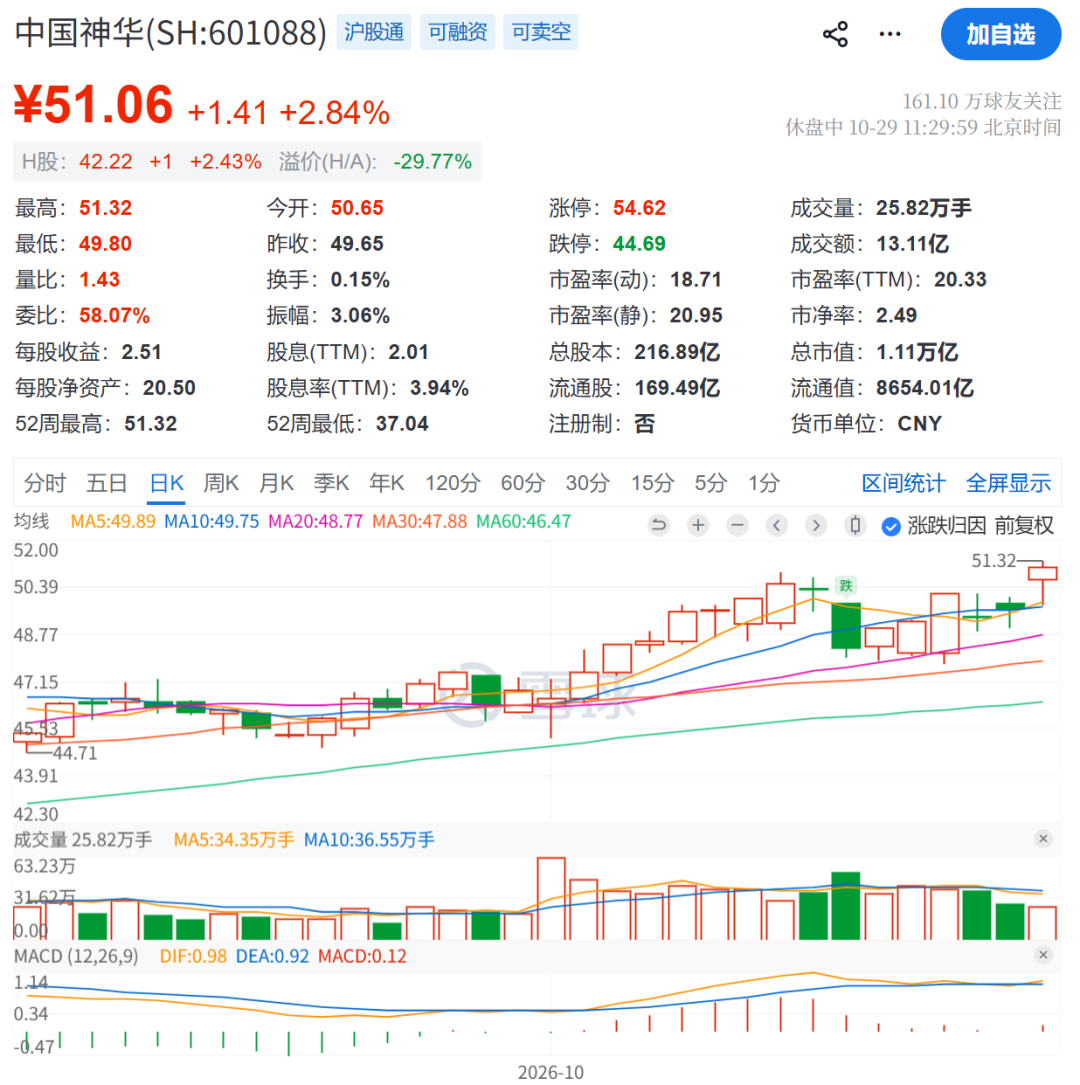The width and height of the screenshot is (1080, 1085).
Task: Click the volume MA5:34.35万手 label
Action: click(234, 840)
